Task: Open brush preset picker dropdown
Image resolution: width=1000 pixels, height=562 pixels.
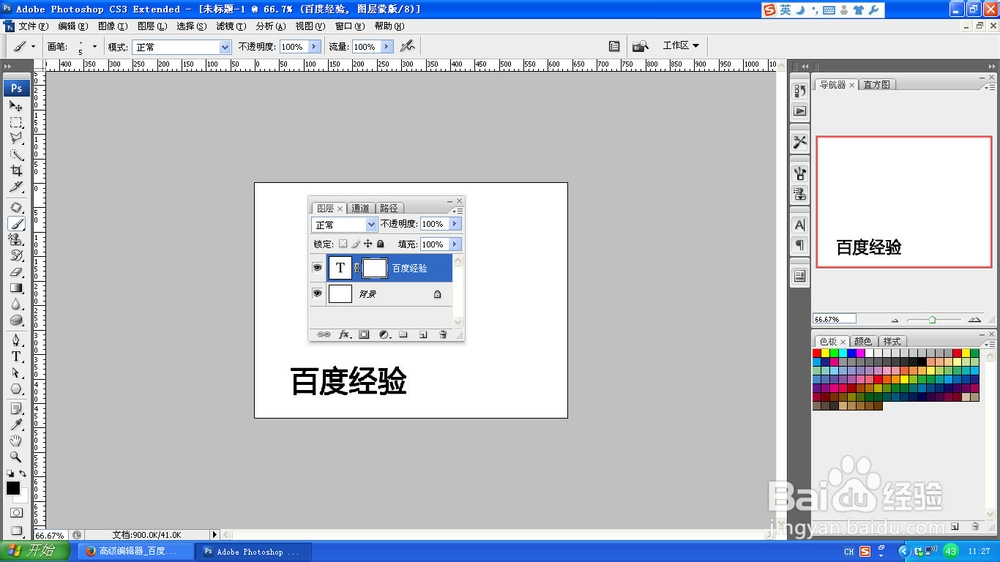Action: (94, 47)
